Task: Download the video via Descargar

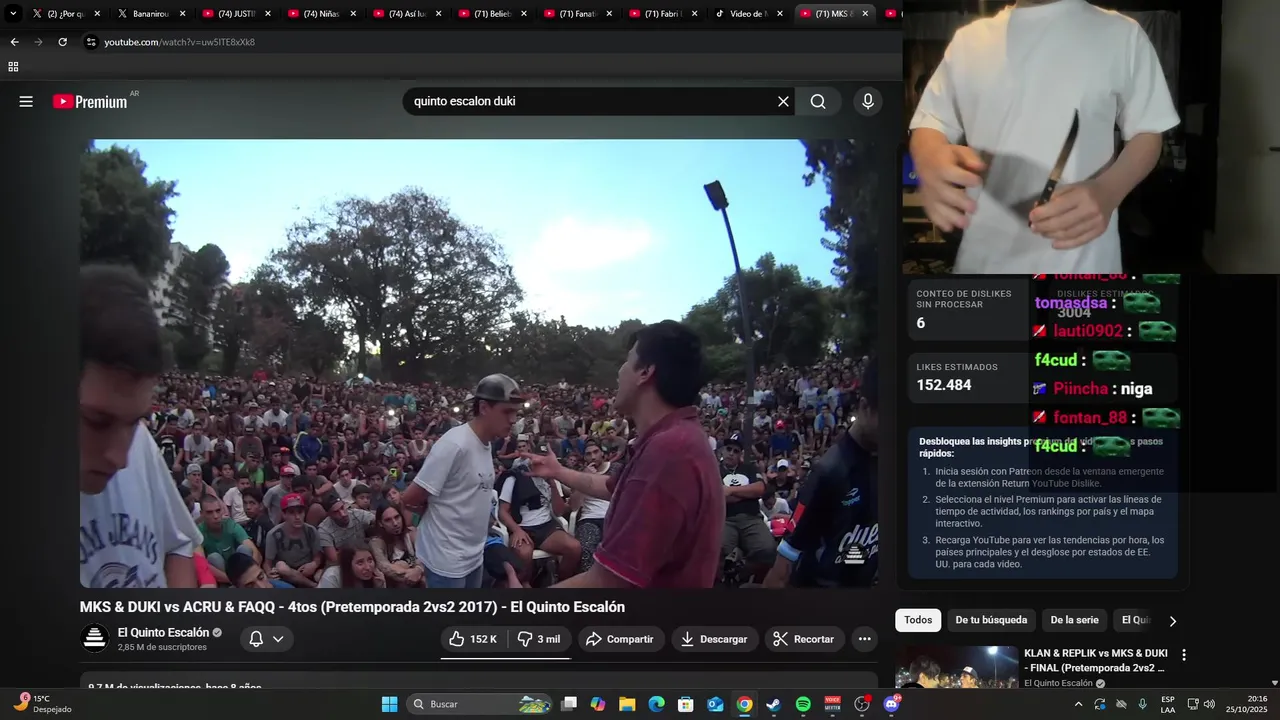Action: [x=714, y=639]
